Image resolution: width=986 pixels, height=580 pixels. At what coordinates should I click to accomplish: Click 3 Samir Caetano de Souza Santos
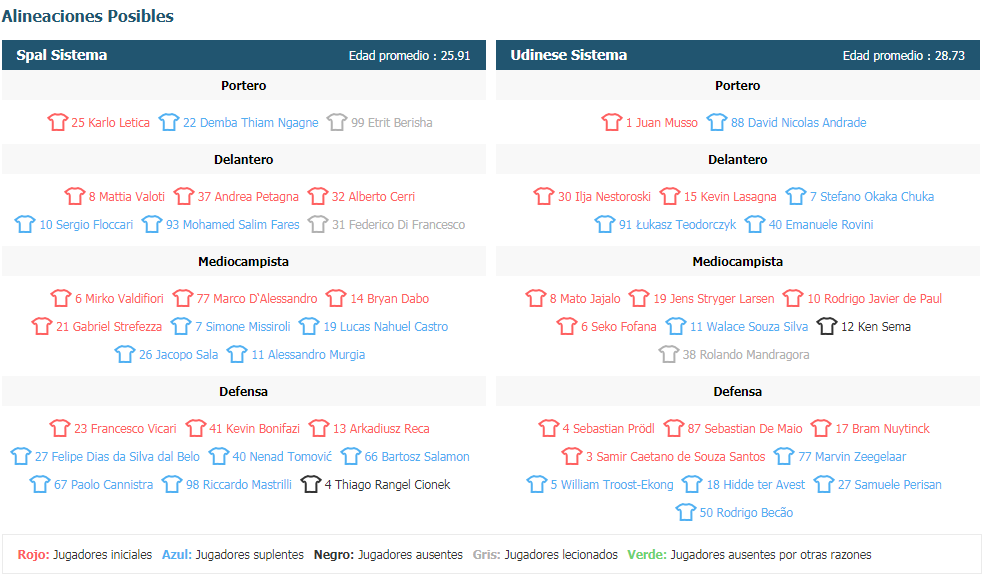pos(675,457)
